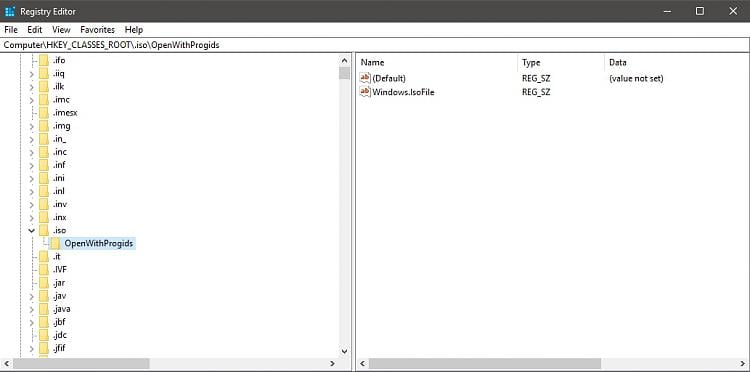Click the tree scrollbar down arrow

[344, 350]
